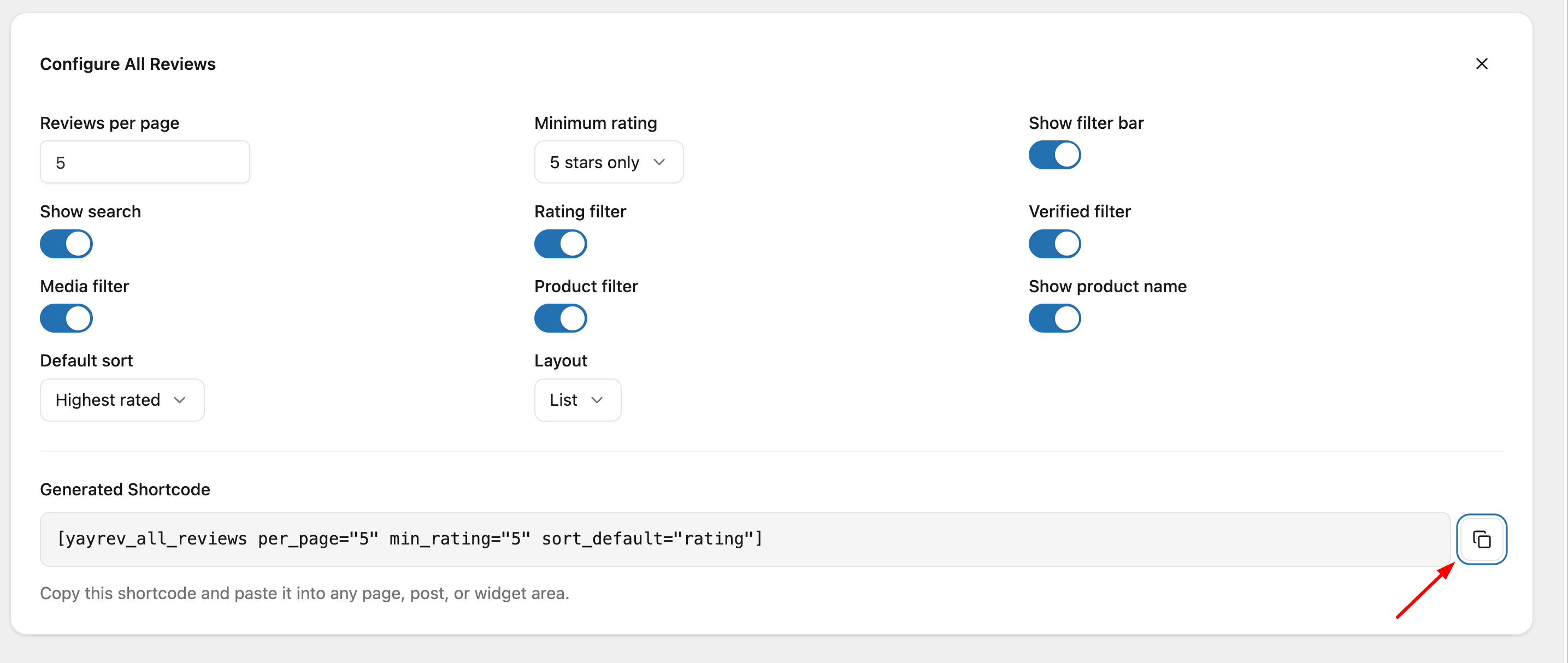This screenshot has height=663, width=1568.
Task: Click the shortcode helper text below box
Action: click(x=304, y=593)
